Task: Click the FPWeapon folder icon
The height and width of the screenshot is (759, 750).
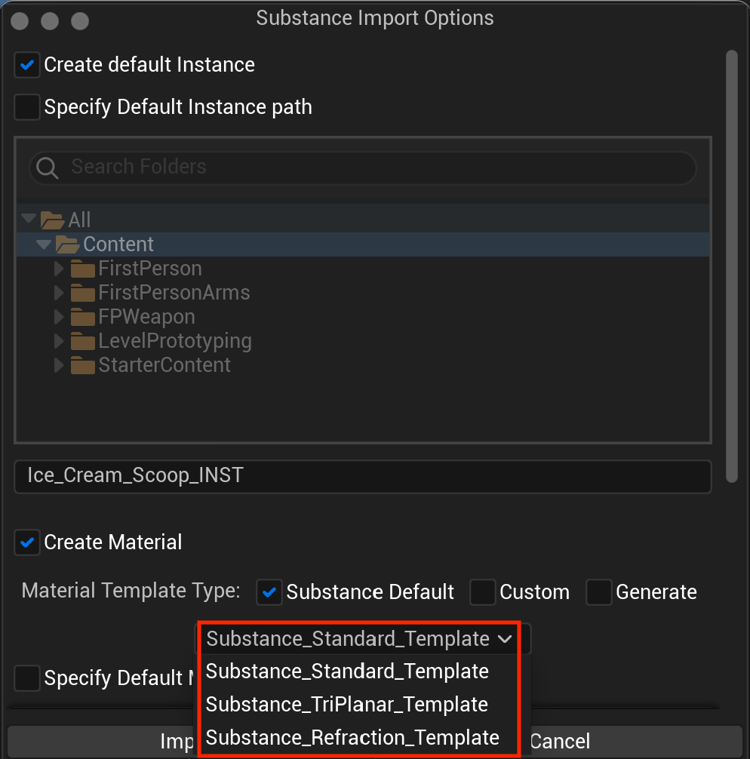Action: (83, 317)
